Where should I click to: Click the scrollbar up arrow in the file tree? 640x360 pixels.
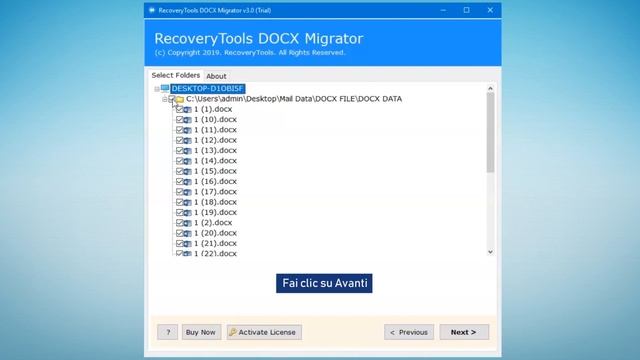coord(490,88)
